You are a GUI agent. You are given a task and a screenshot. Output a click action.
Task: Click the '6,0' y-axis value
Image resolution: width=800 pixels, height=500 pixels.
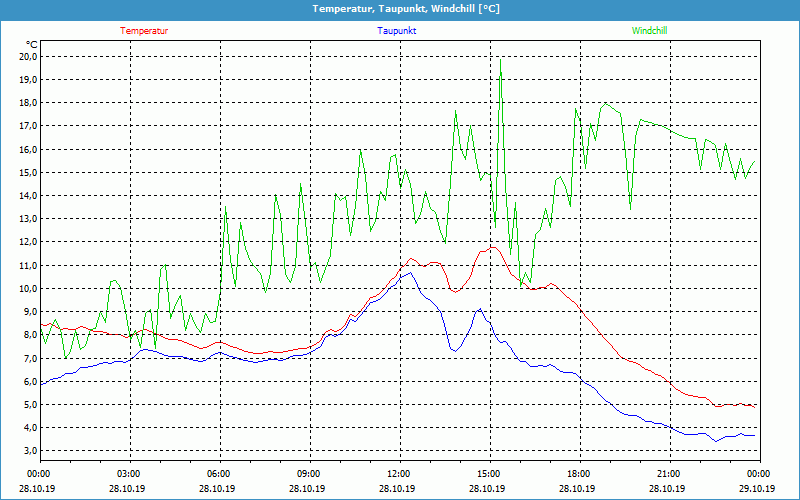[x=30, y=381]
